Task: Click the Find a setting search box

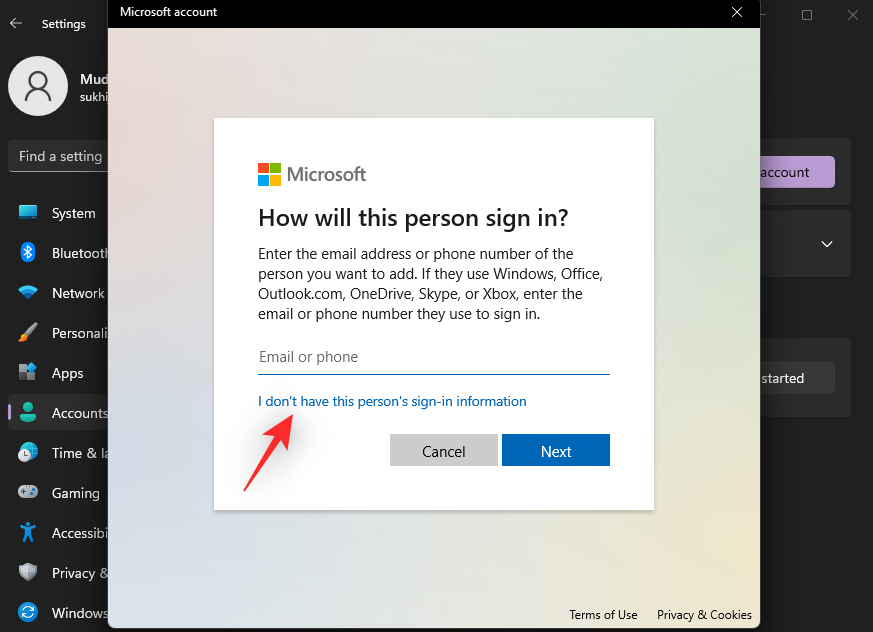Action: pos(58,156)
